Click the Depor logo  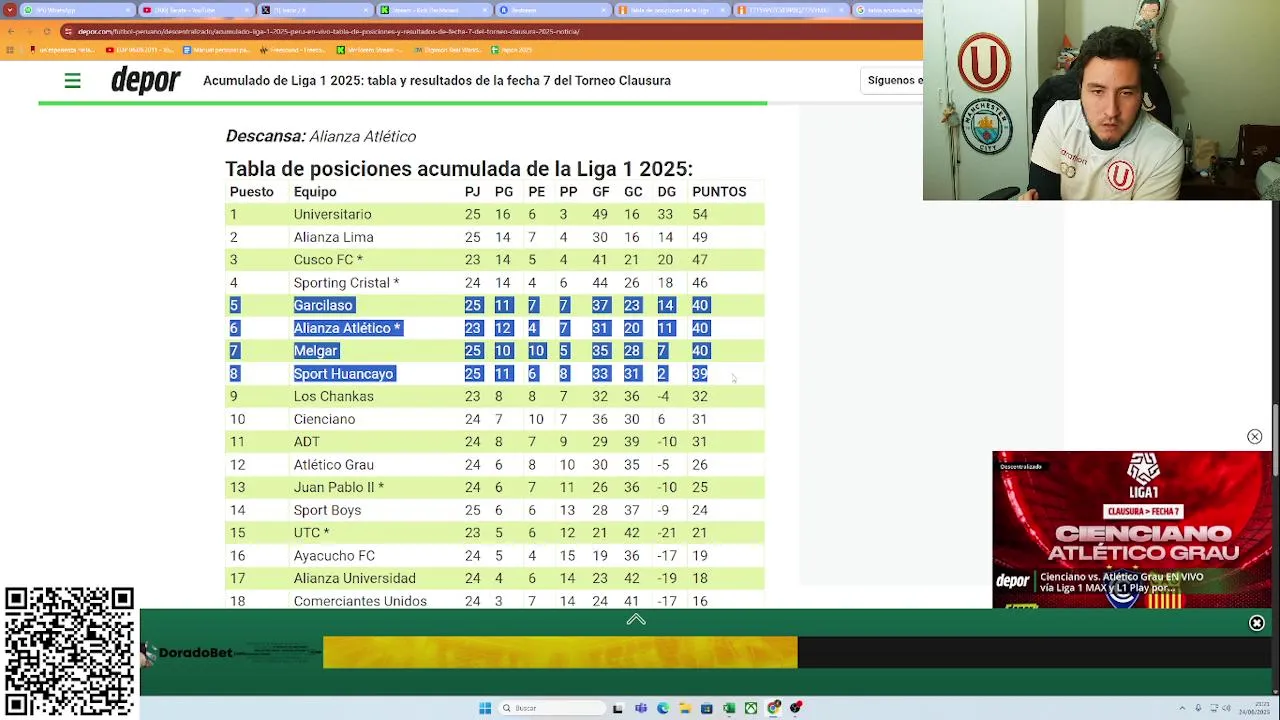pyautogui.click(x=145, y=80)
